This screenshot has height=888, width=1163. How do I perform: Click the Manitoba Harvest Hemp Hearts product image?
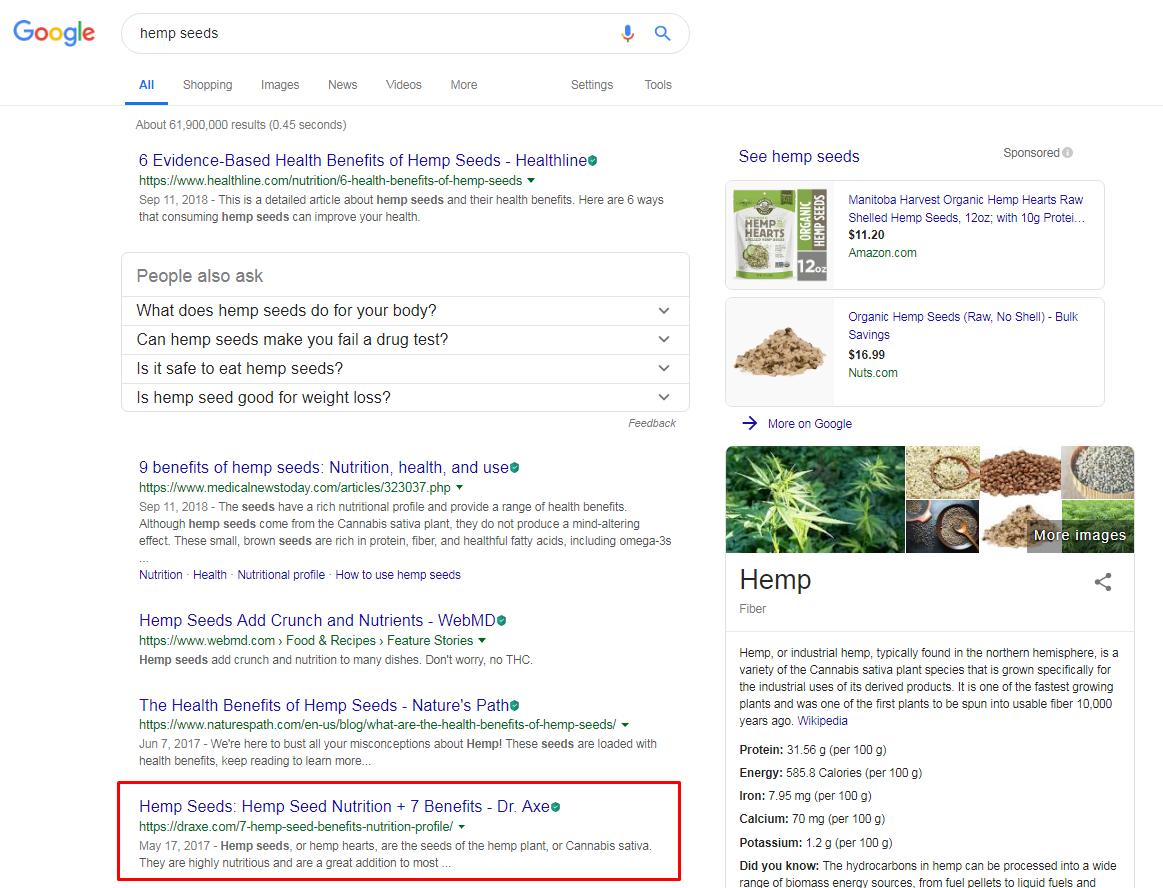pyautogui.click(x=780, y=234)
